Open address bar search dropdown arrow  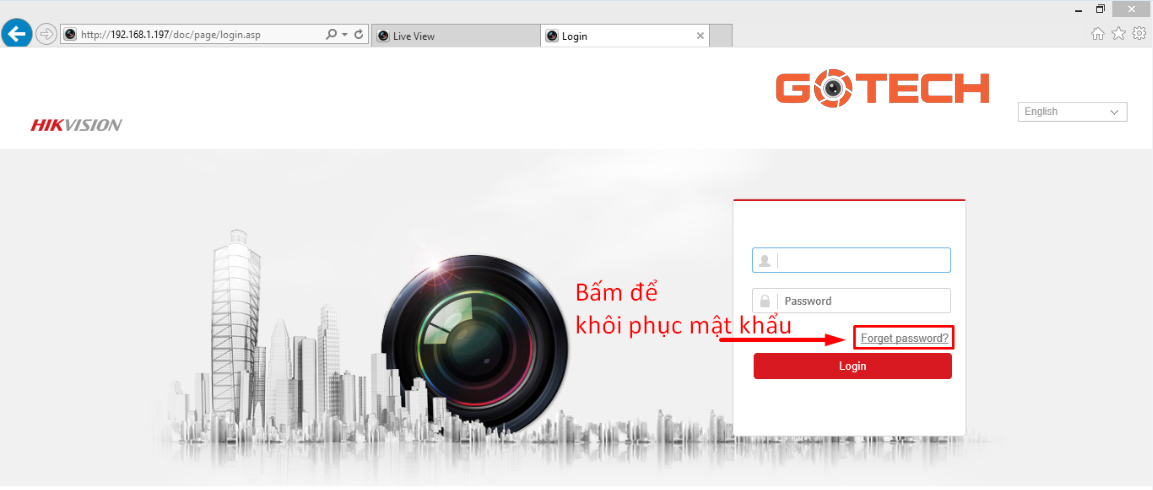[345, 35]
